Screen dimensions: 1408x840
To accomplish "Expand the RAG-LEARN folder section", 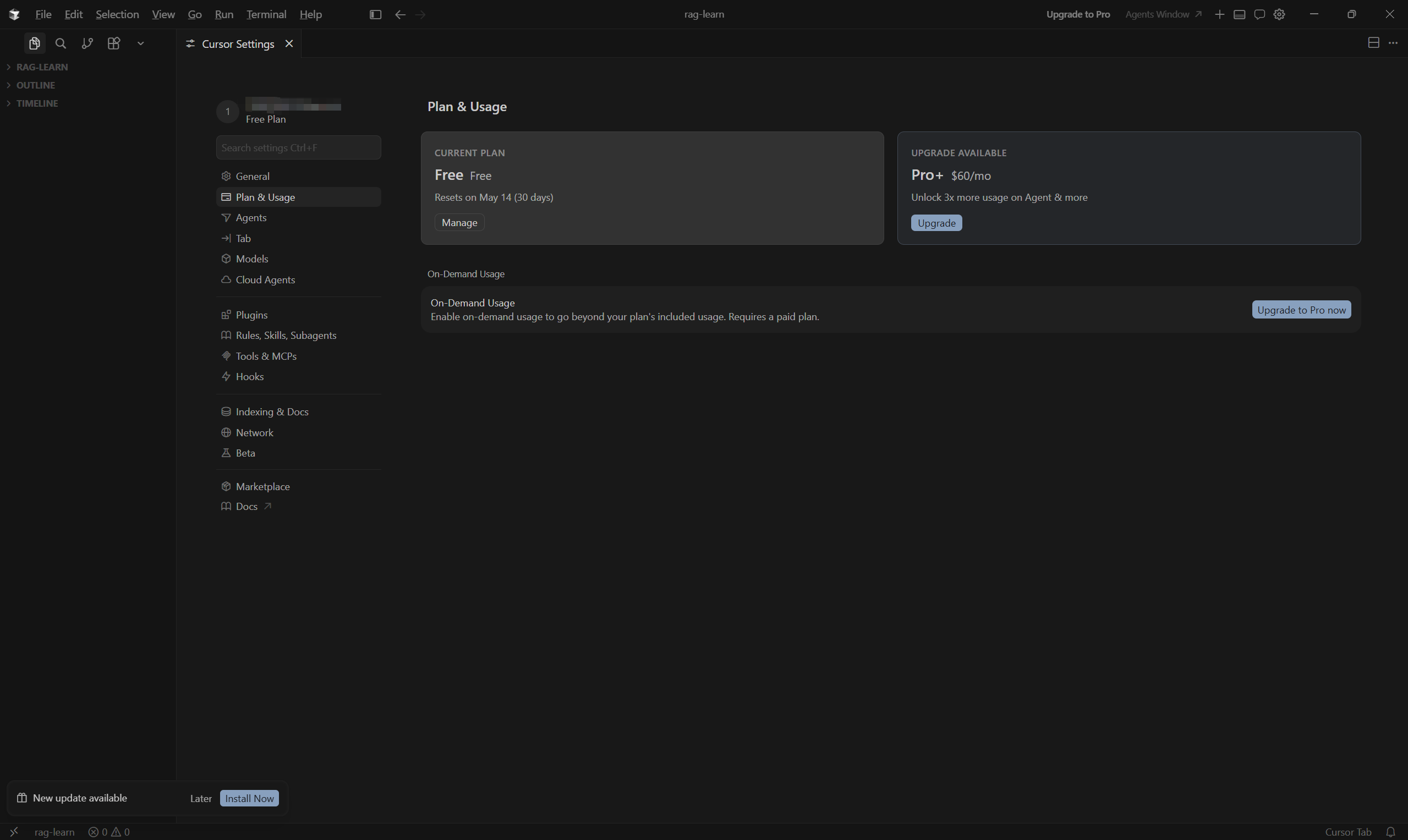I will 87,67.
